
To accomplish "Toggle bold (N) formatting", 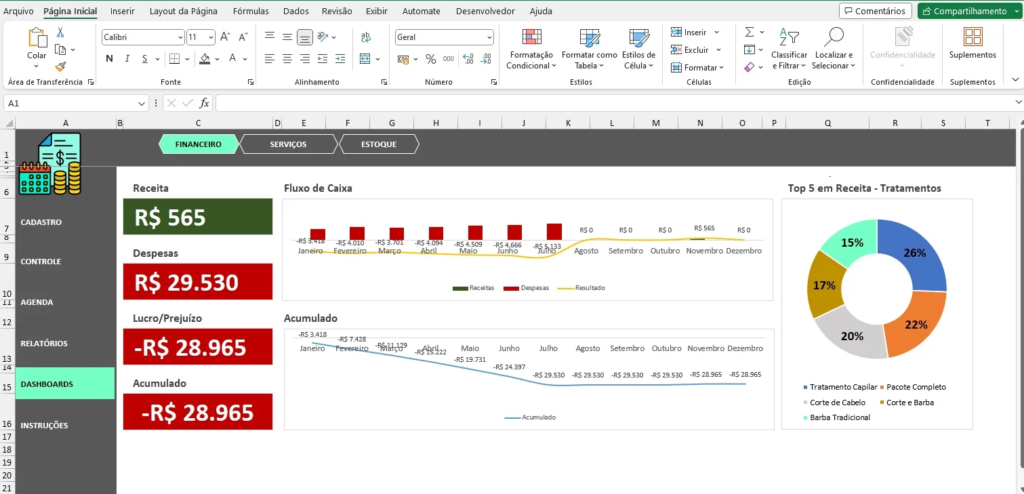I will pos(109,59).
